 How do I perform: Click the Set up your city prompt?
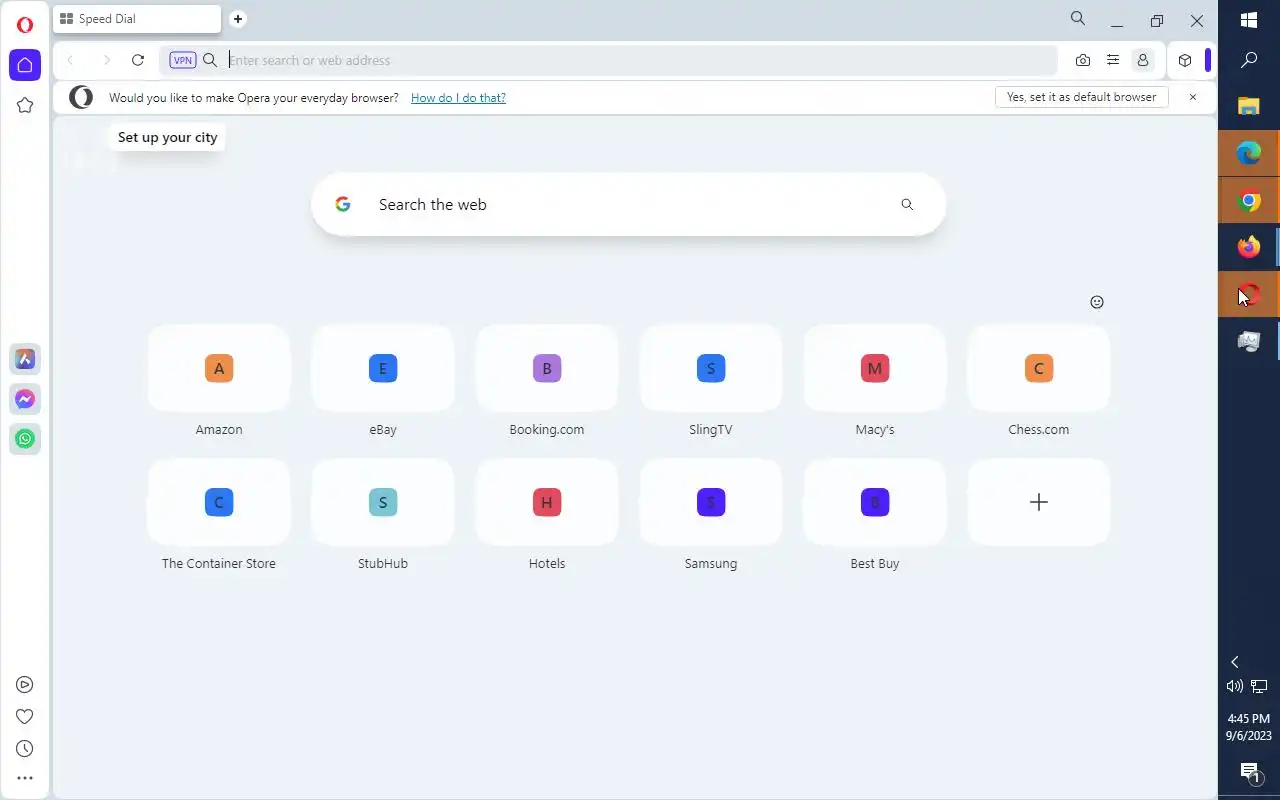point(167,137)
